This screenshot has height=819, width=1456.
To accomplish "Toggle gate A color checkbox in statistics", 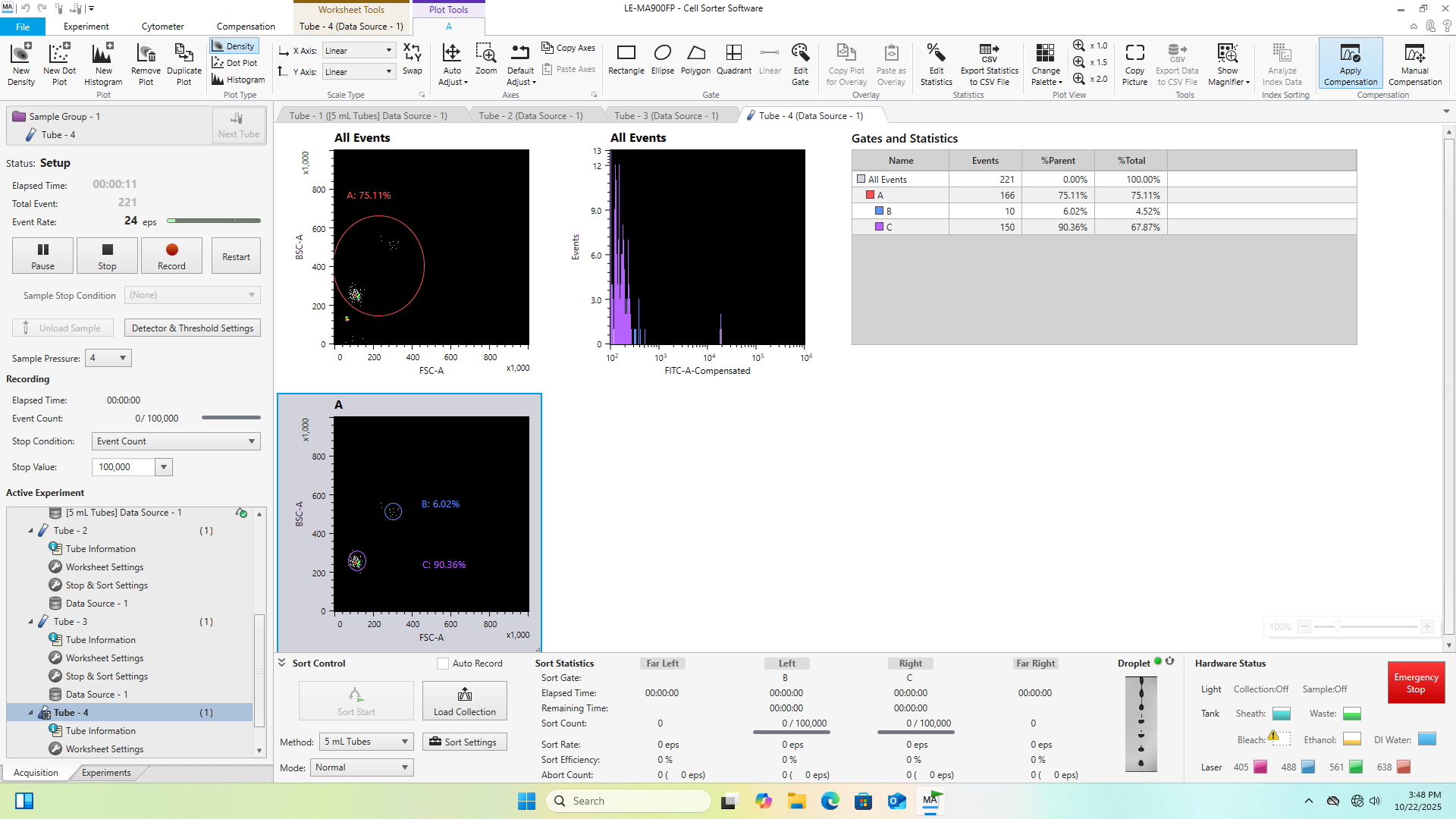I will (x=871, y=196).
